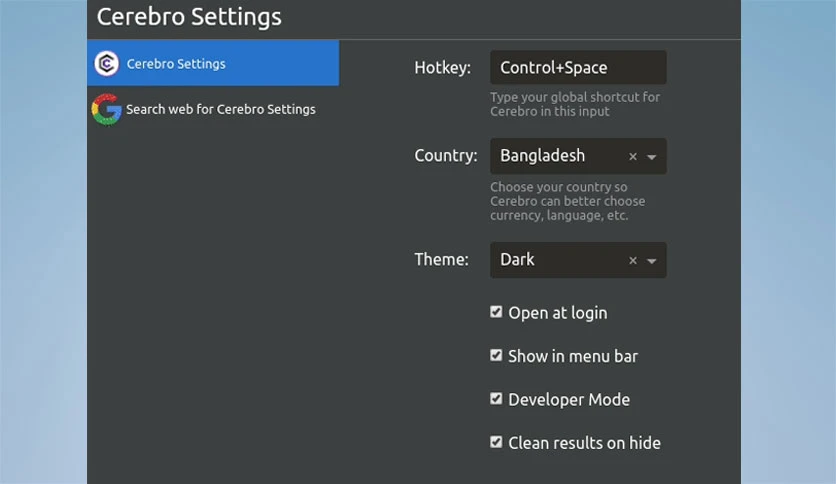This screenshot has height=484, width=836.
Task: Click the 'Choose your country' hint text
Action: click(567, 201)
